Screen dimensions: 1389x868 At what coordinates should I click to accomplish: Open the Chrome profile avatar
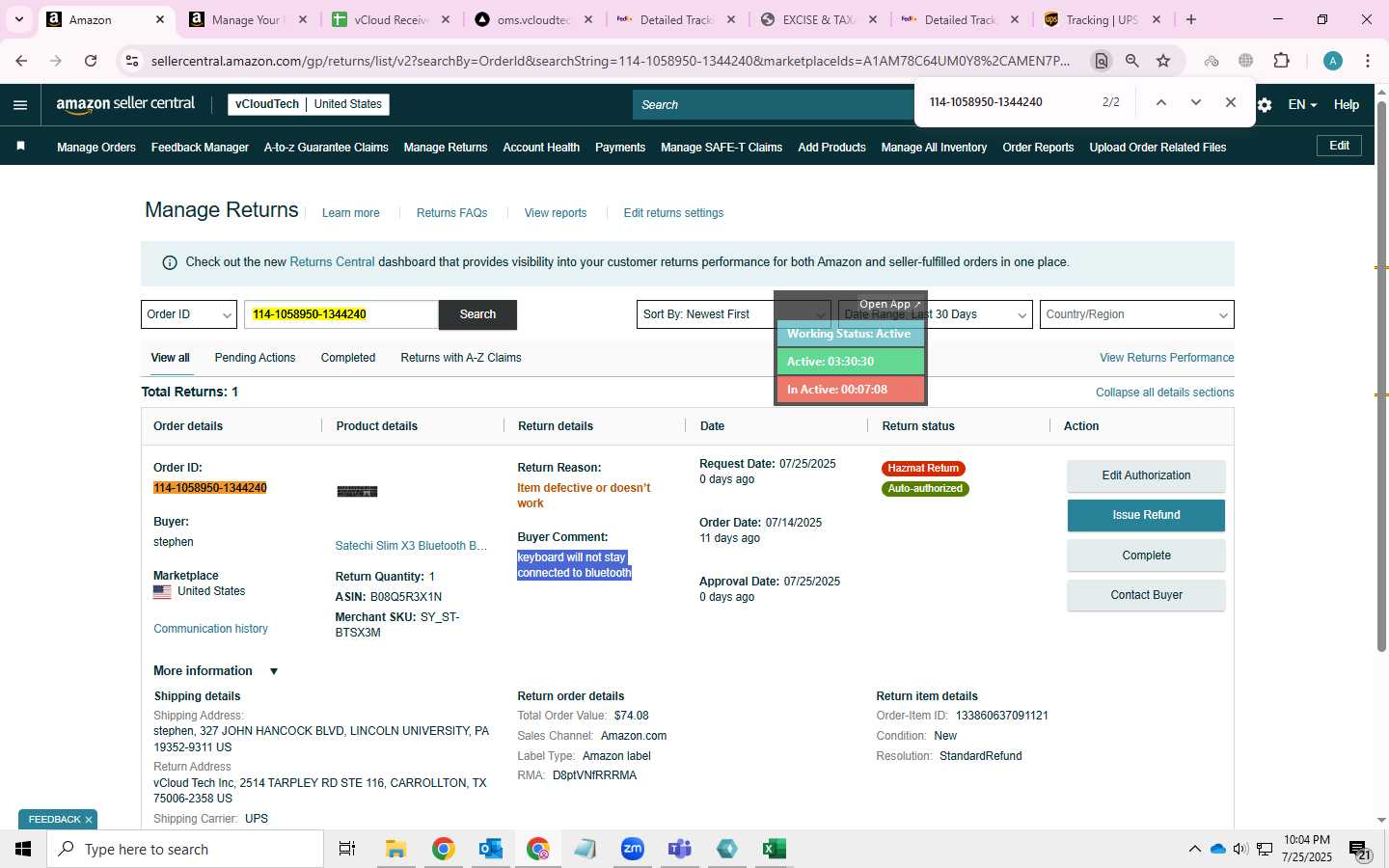pos(1333,61)
